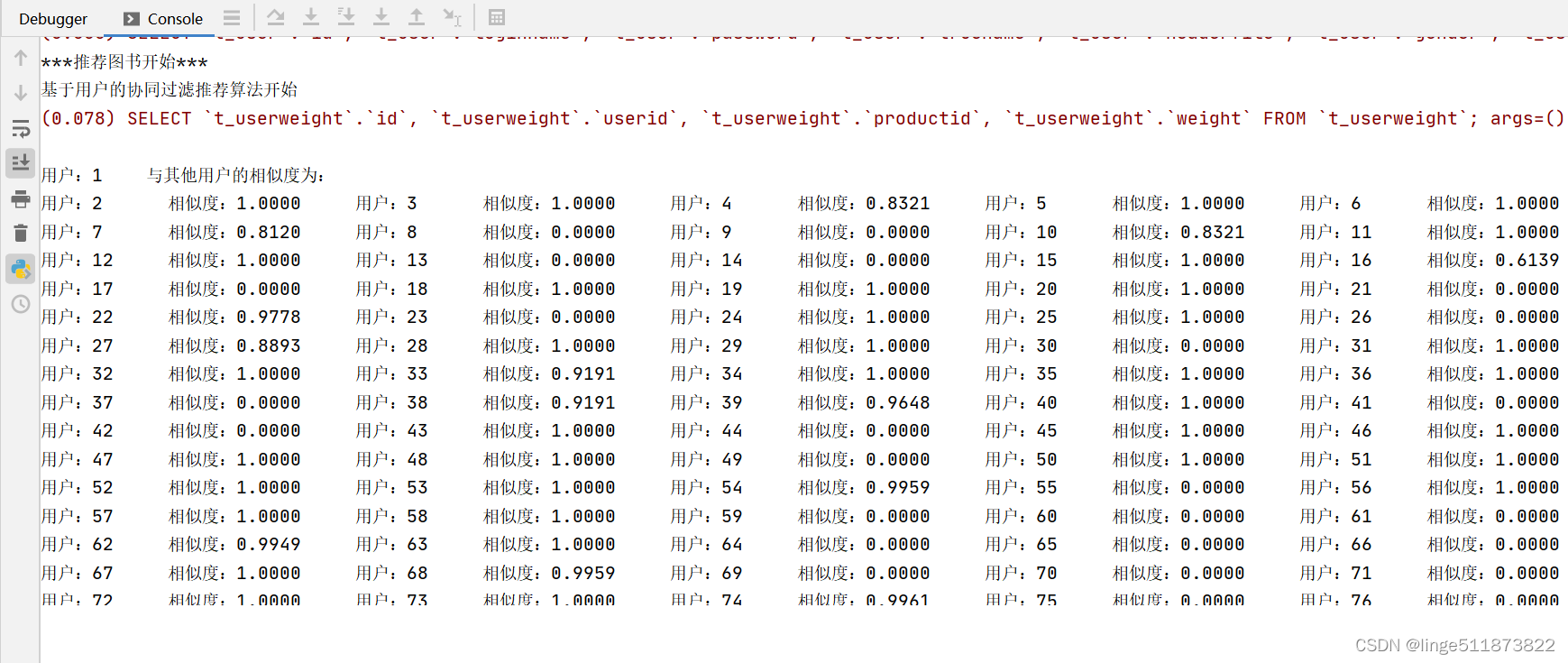Clear console with the trash icon

point(21,234)
